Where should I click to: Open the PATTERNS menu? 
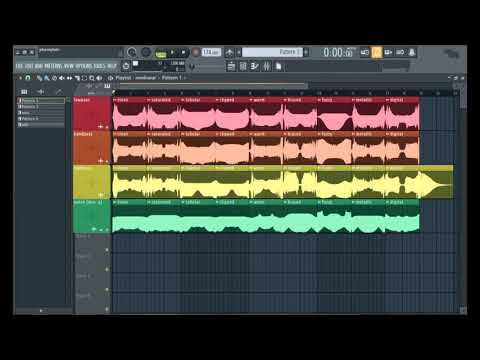pos(54,66)
